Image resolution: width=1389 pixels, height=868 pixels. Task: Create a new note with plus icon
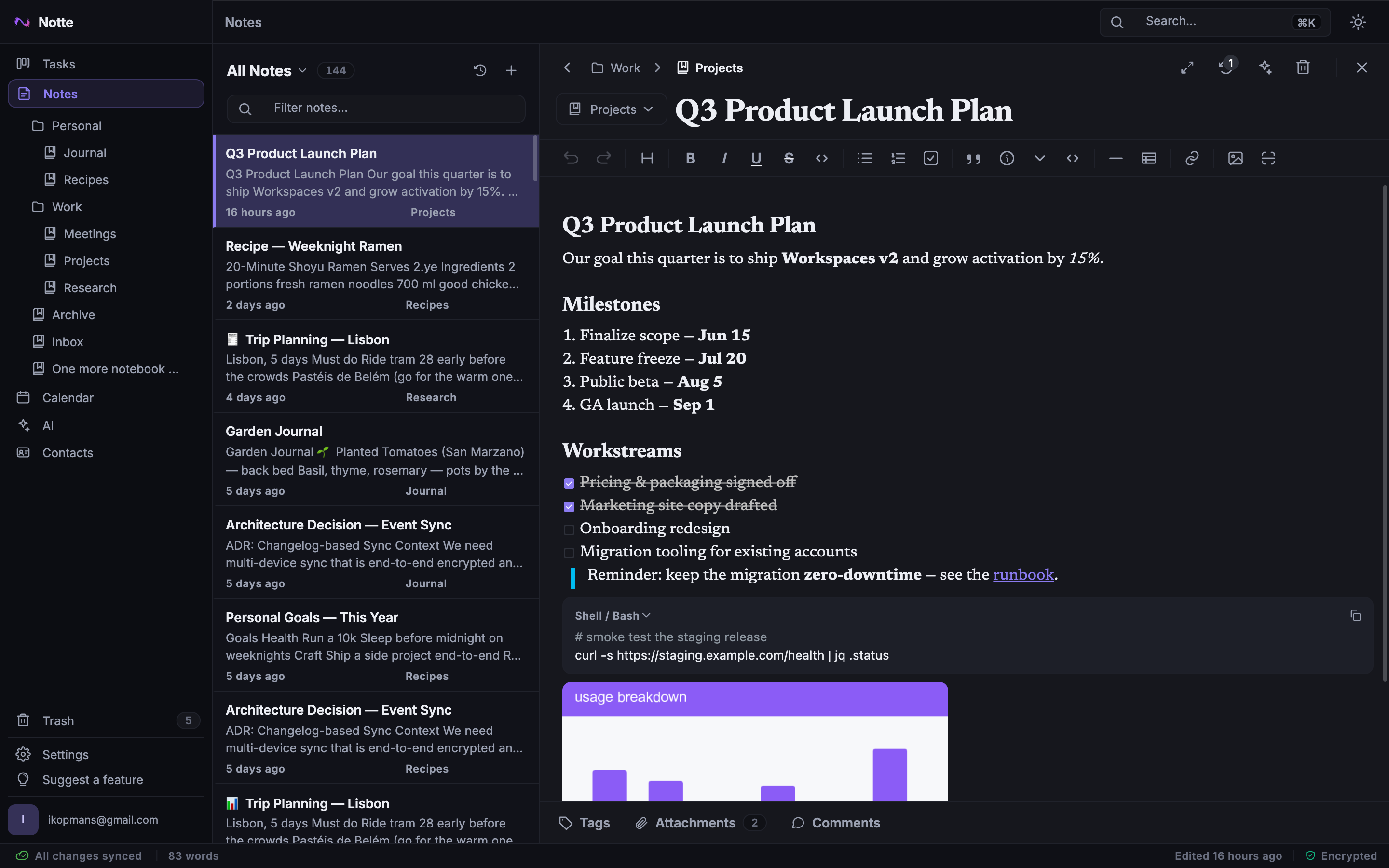pos(511,70)
